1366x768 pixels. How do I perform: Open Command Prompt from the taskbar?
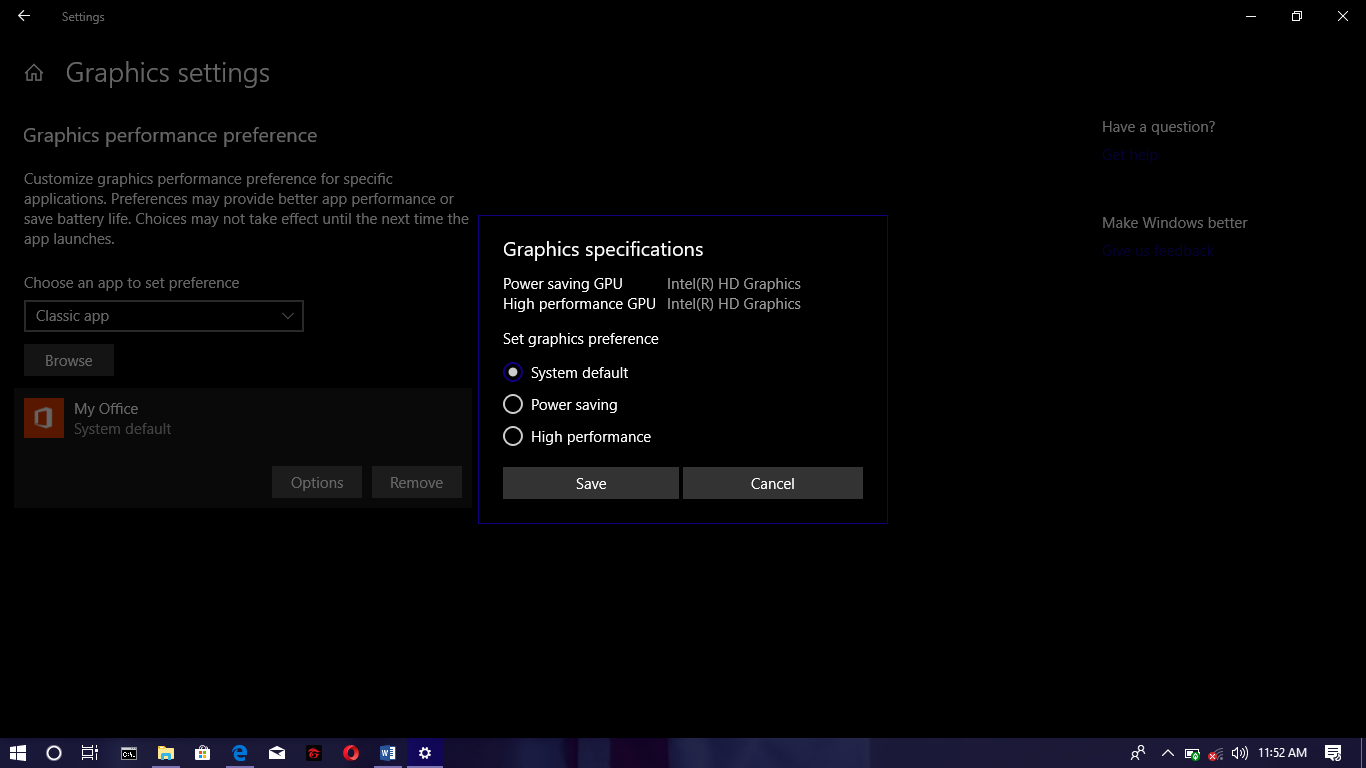tap(128, 753)
